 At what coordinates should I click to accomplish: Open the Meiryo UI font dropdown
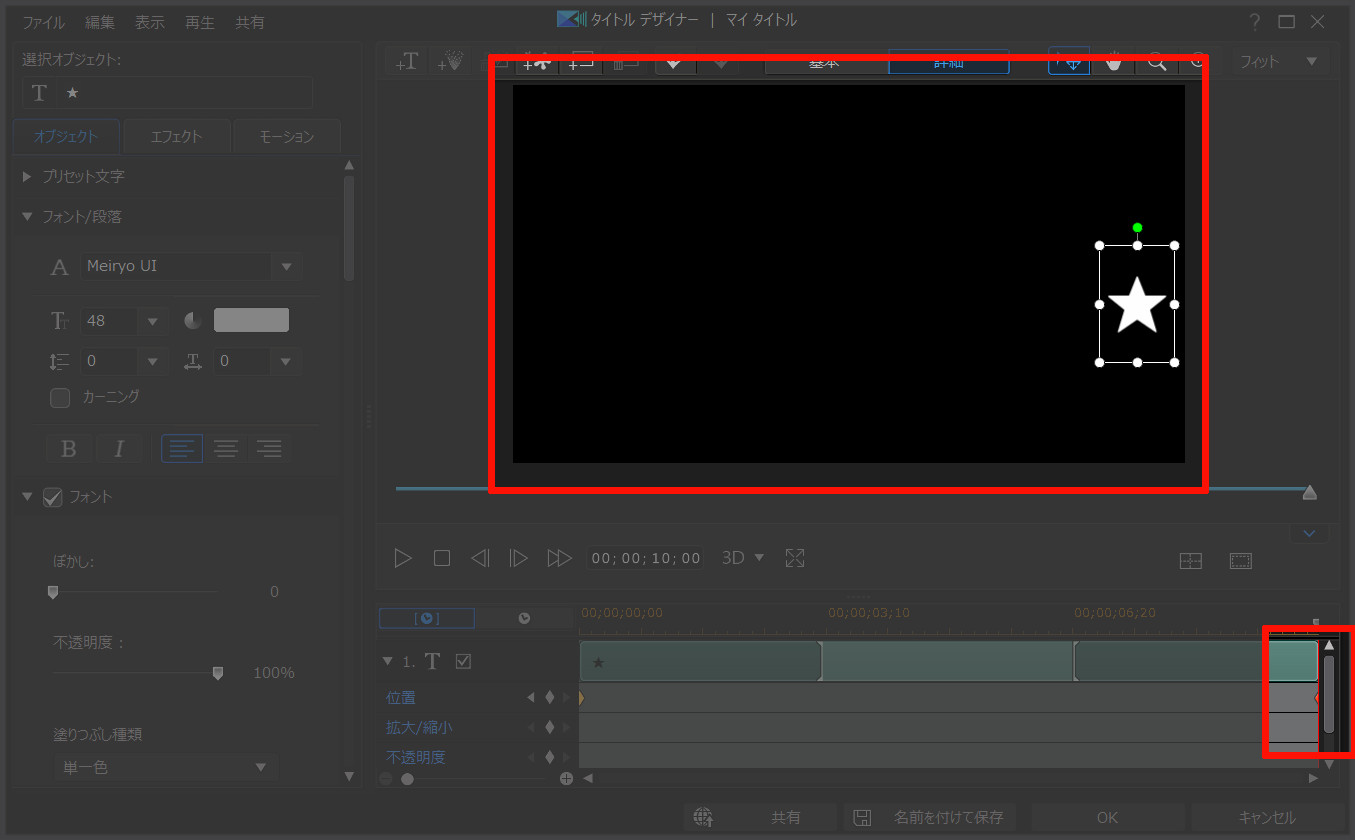point(286,267)
